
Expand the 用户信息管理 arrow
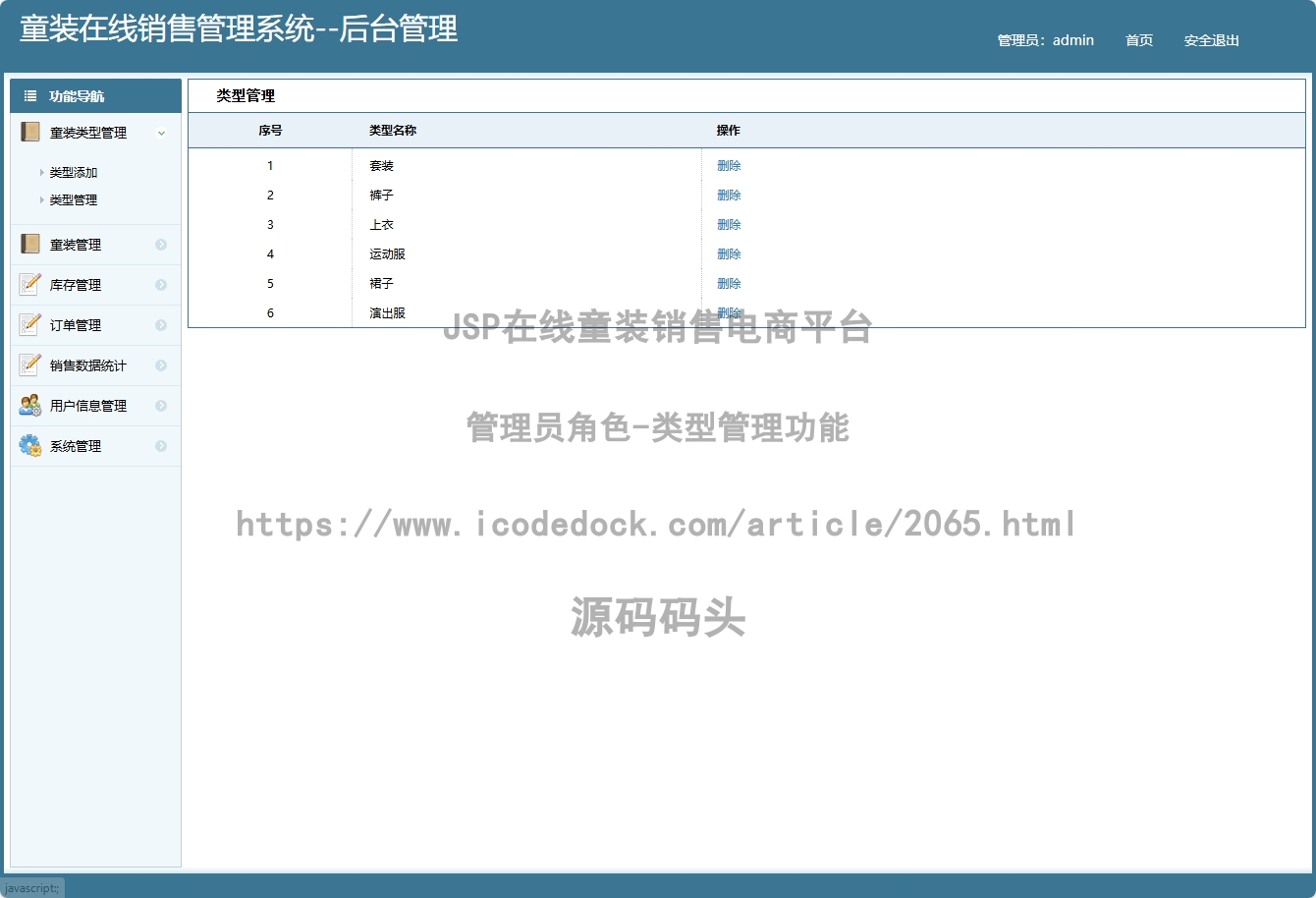[161, 406]
